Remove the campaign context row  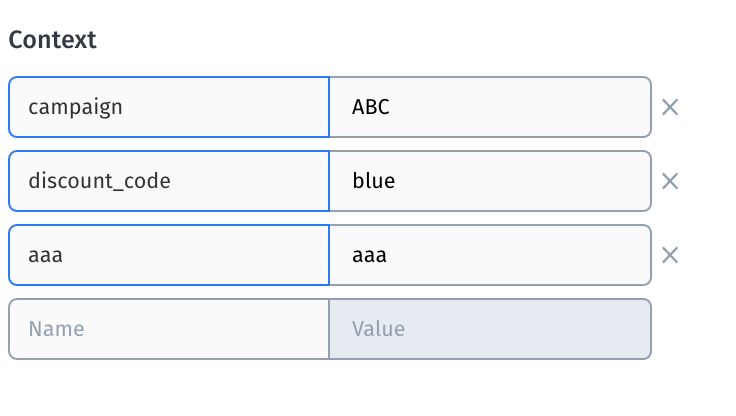pos(670,107)
